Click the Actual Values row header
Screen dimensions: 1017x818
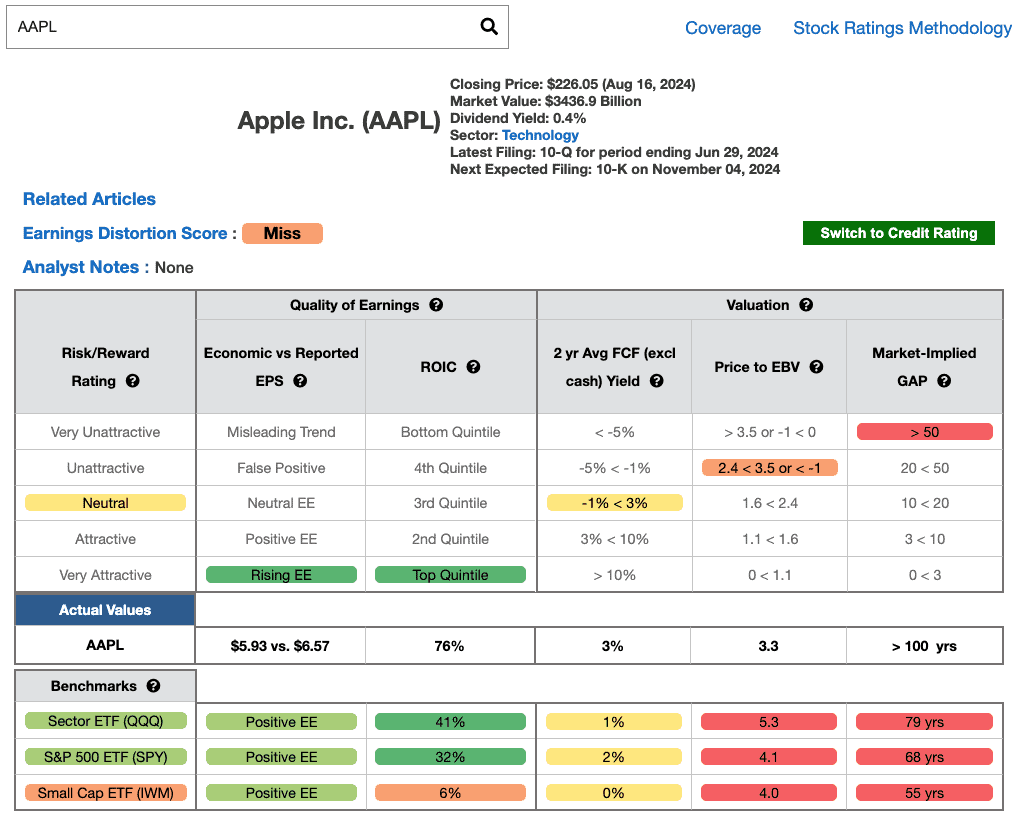click(105, 610)
